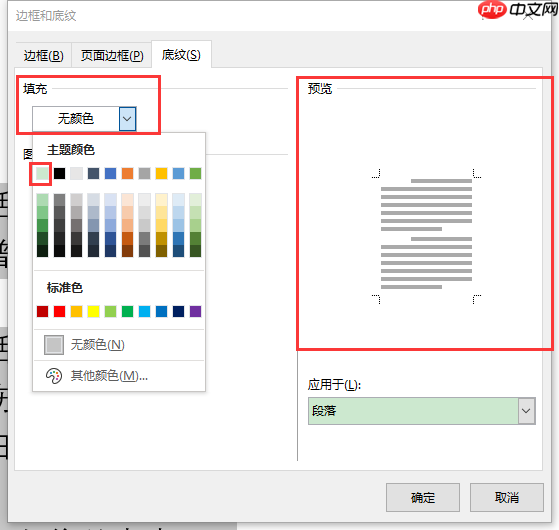Pick the medium gray theme color swatch
The image size is (559, 530).
(144, 174)
